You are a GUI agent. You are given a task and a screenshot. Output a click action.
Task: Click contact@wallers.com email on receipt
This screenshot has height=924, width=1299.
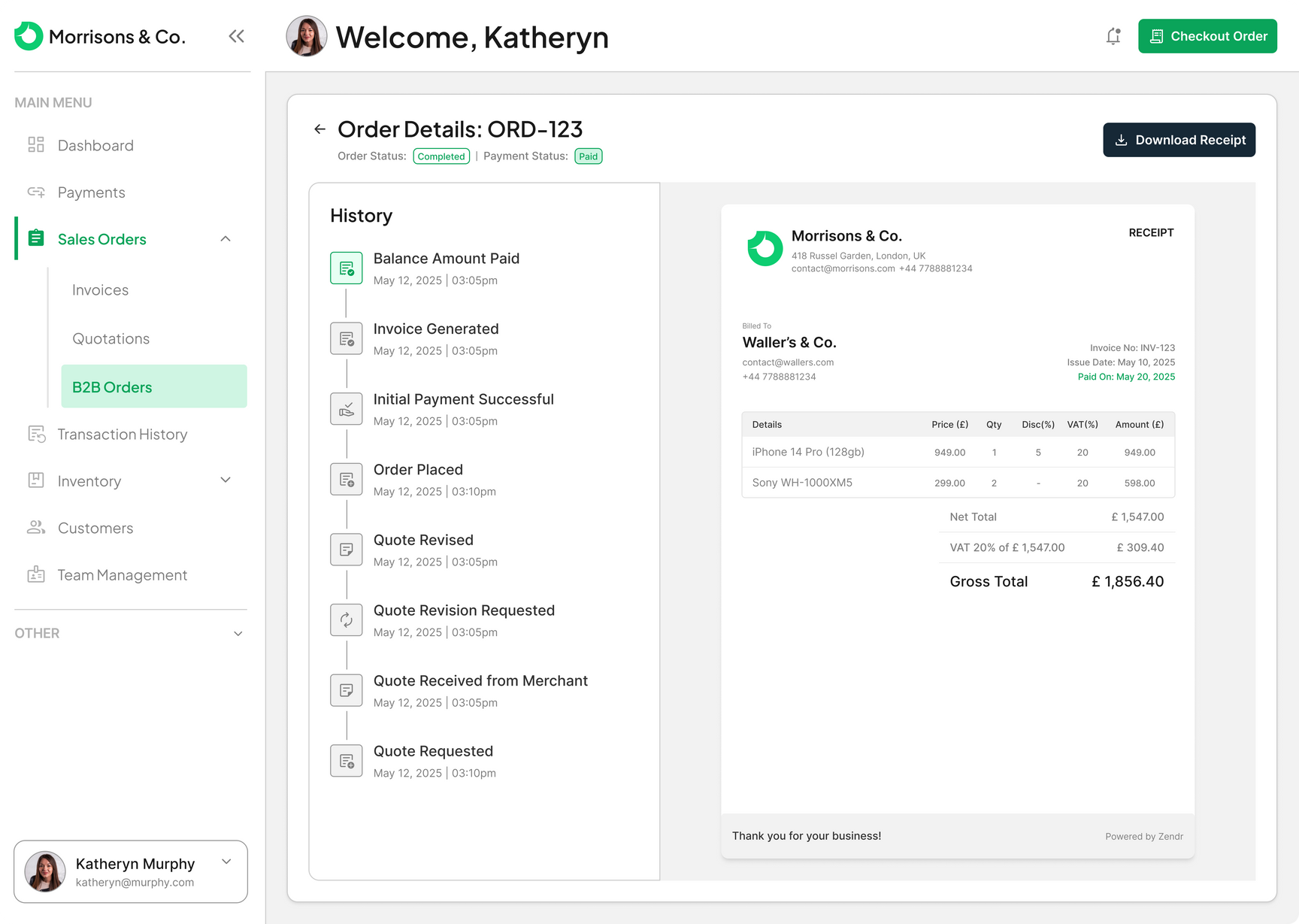point(788,362)
